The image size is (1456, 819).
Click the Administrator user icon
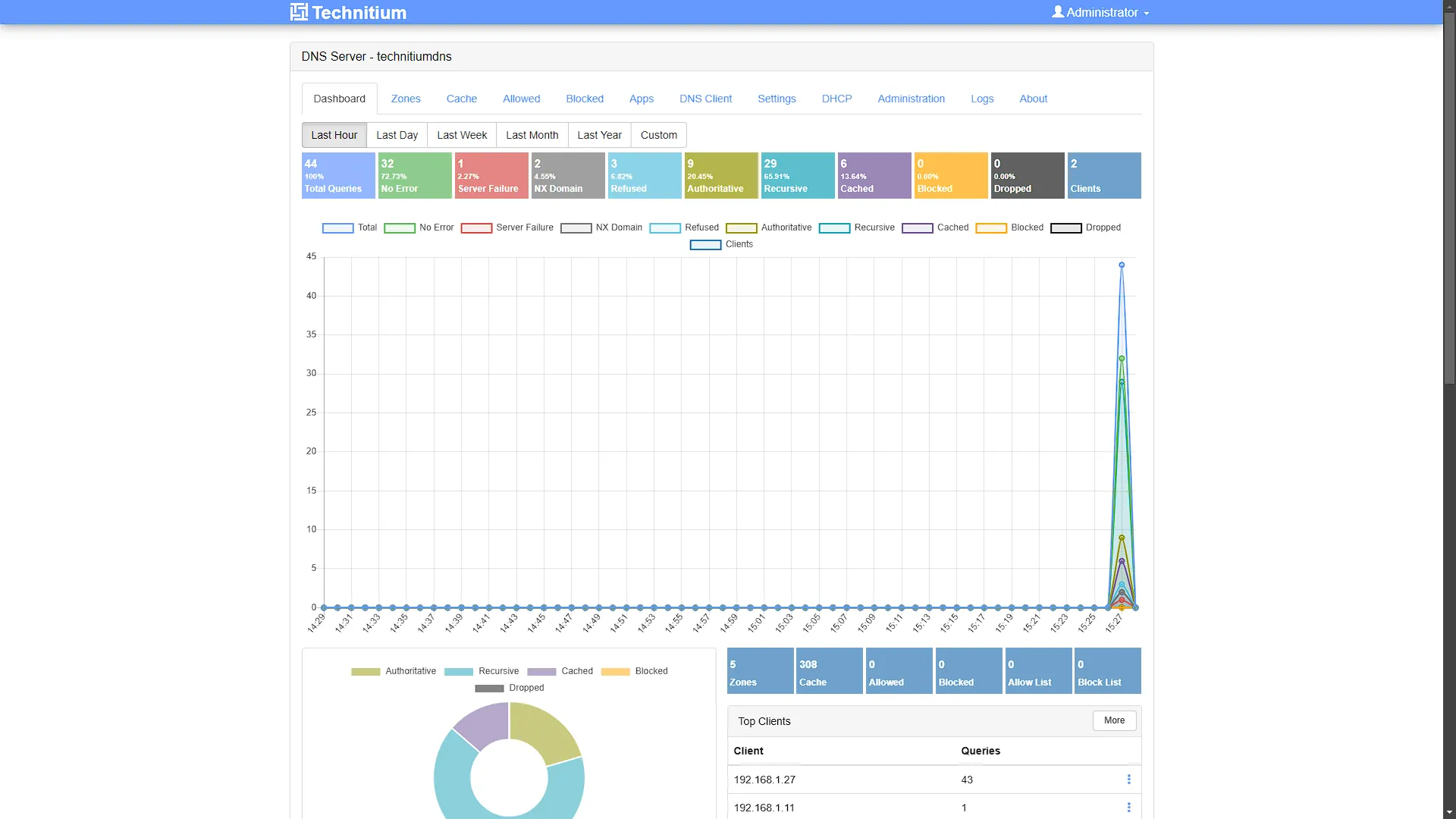(1058, 12)
